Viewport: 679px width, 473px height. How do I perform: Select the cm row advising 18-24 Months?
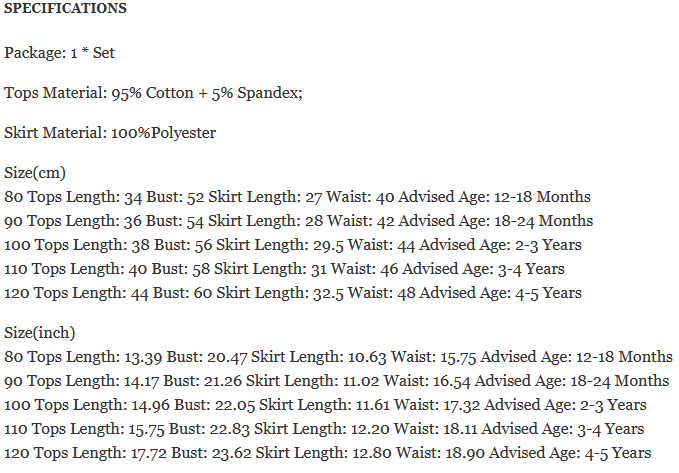[x=298, y=221]
